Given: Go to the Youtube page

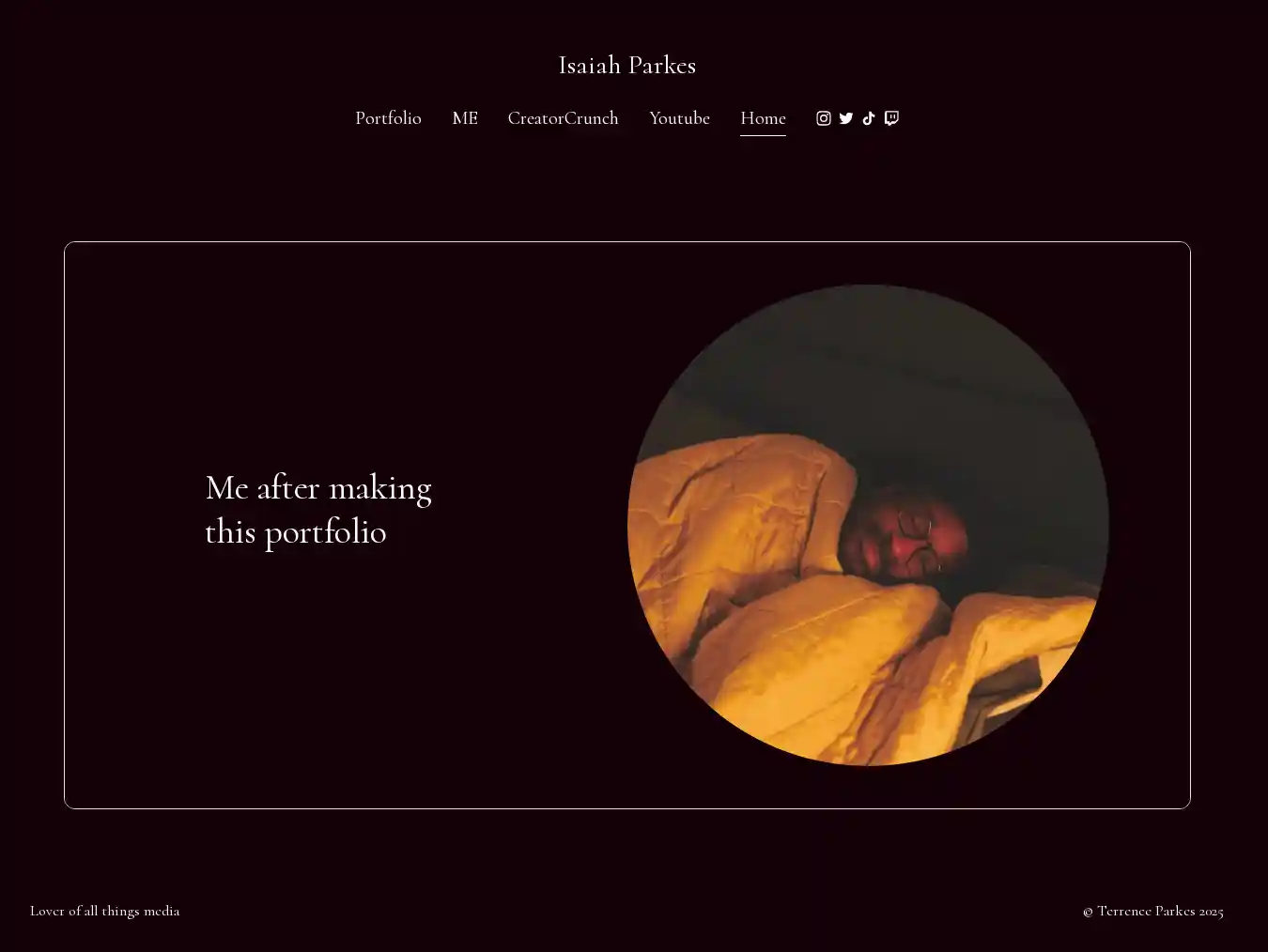Looking at the screenshot, I should point(679,118).
